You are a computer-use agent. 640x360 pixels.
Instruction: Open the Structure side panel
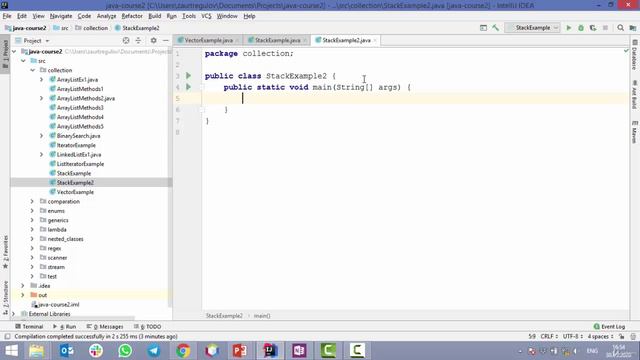5,298
